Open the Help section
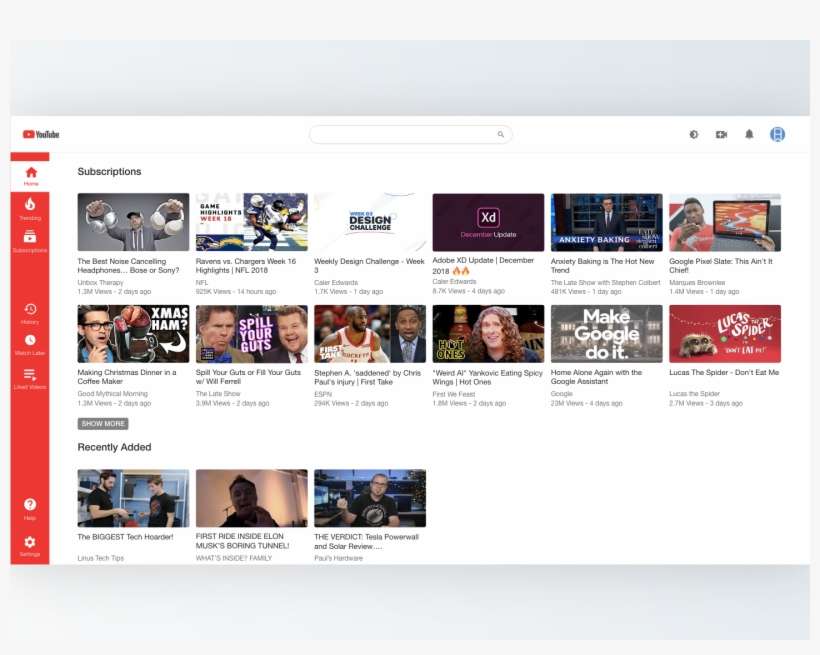820x655 pixels. (x=30, y=511)
